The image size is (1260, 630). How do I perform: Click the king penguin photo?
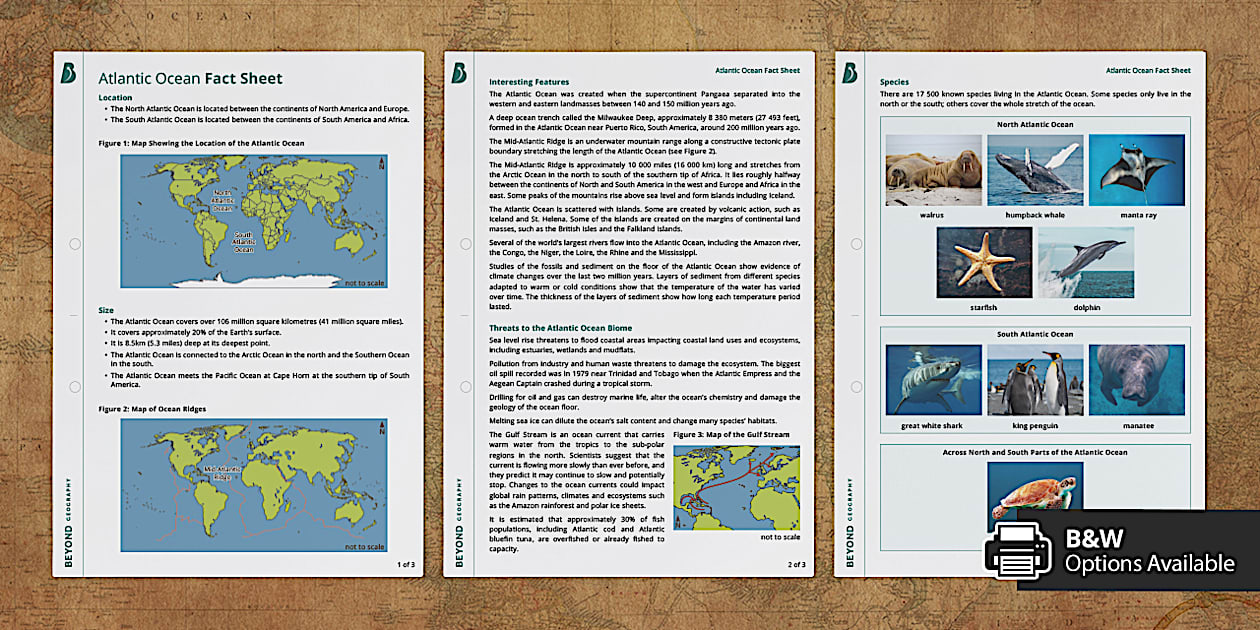[x=1034, y=381]
